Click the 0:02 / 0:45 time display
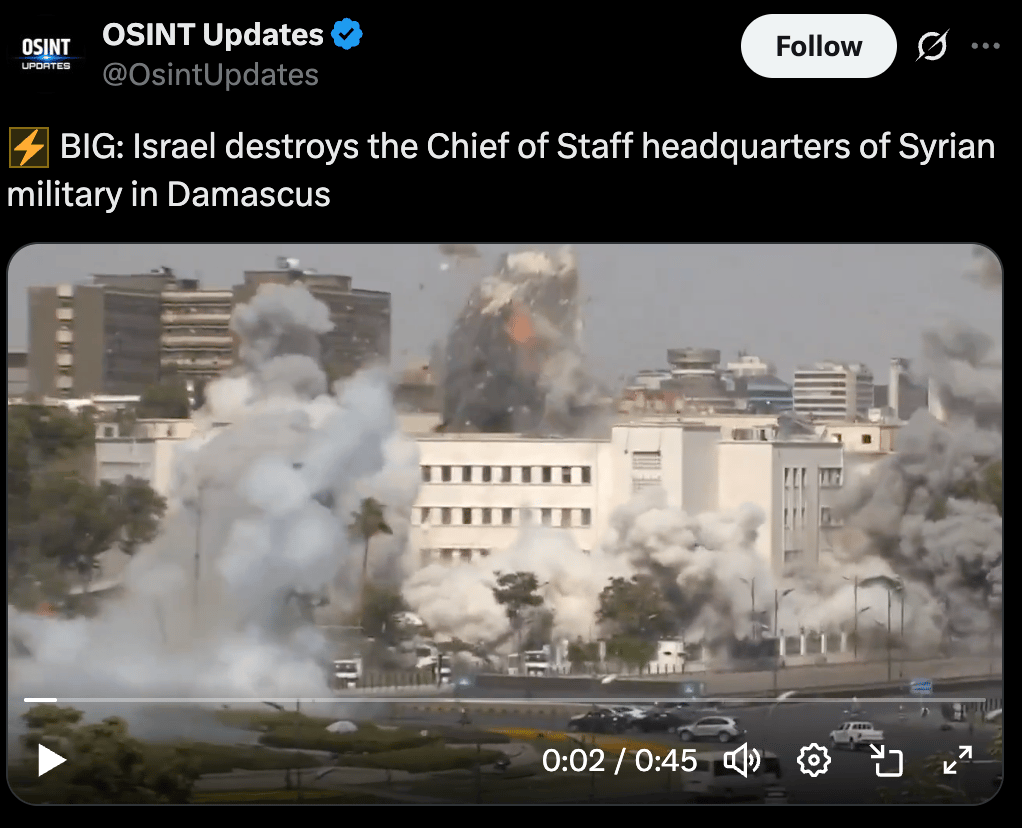This screenshot has height=828, width=1022. (619, 761)
